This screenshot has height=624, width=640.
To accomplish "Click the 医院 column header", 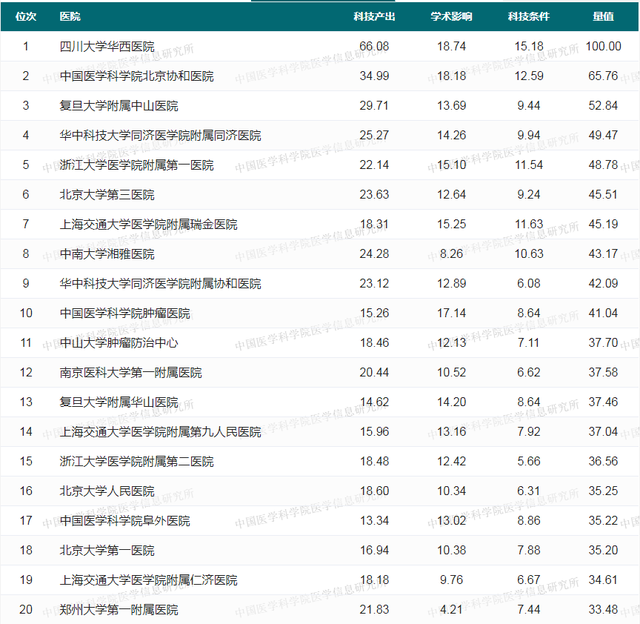I will coord(70,17).
